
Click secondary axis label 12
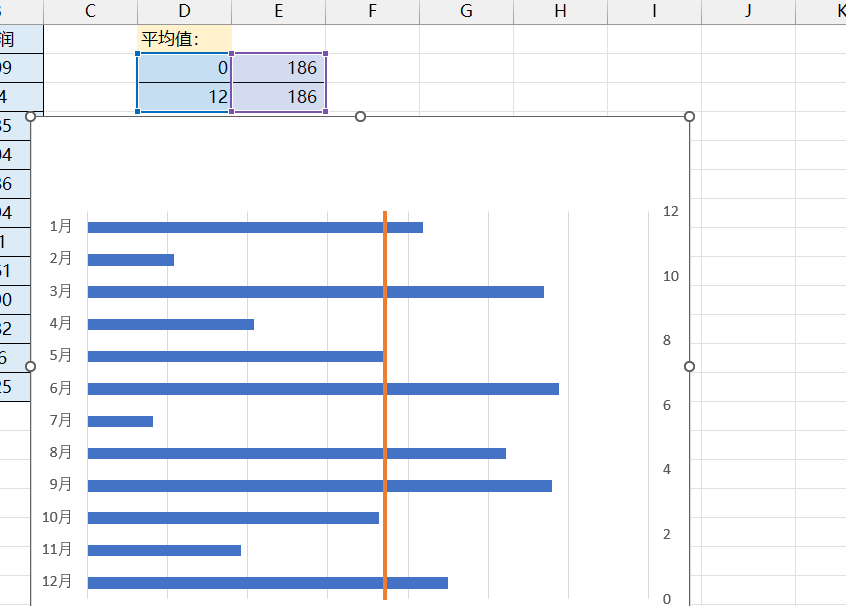(671, 212)
